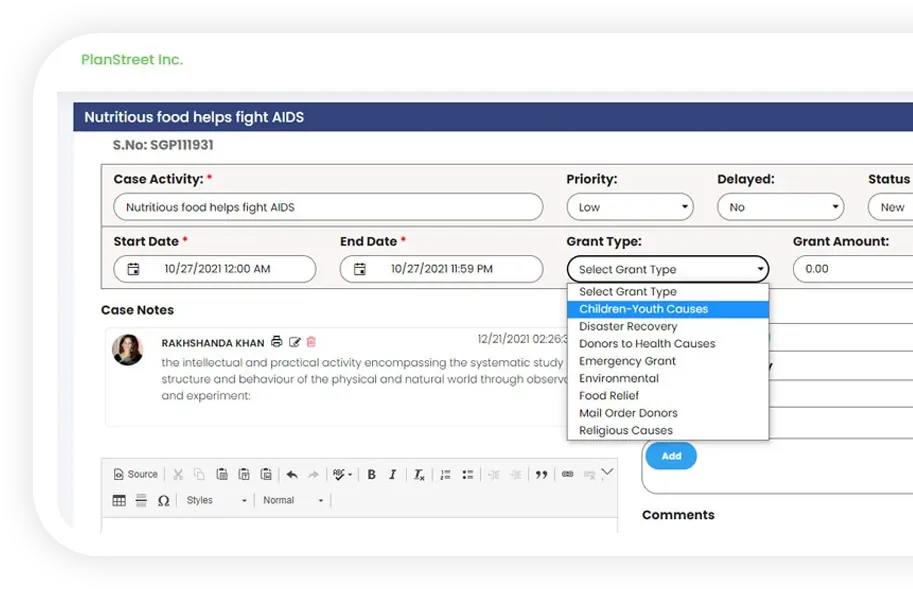Expand the Styles dropdown in editor
The height and width of the screenshot is (589, 913).
216,500
